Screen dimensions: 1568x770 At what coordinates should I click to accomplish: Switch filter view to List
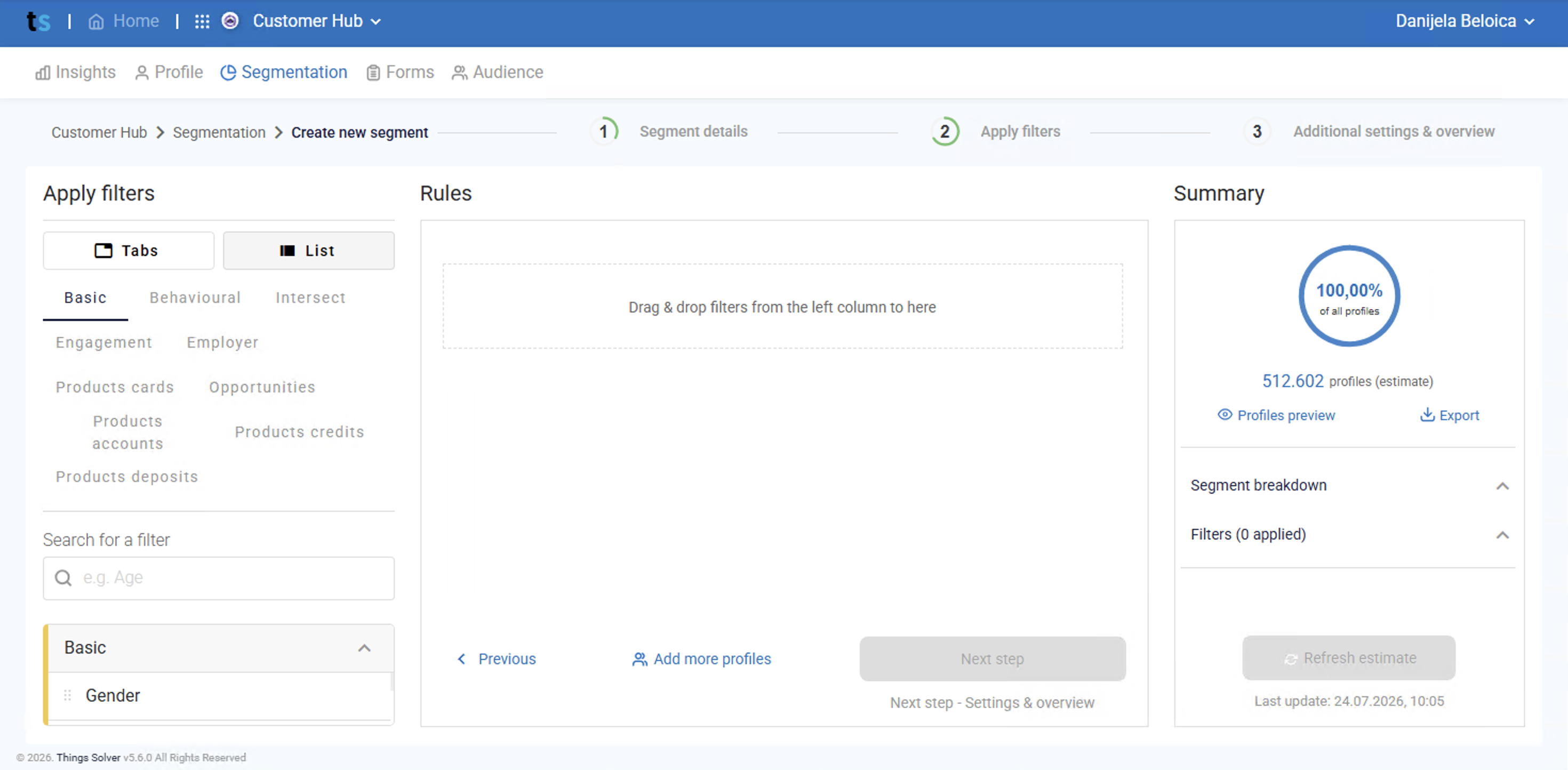309,251
